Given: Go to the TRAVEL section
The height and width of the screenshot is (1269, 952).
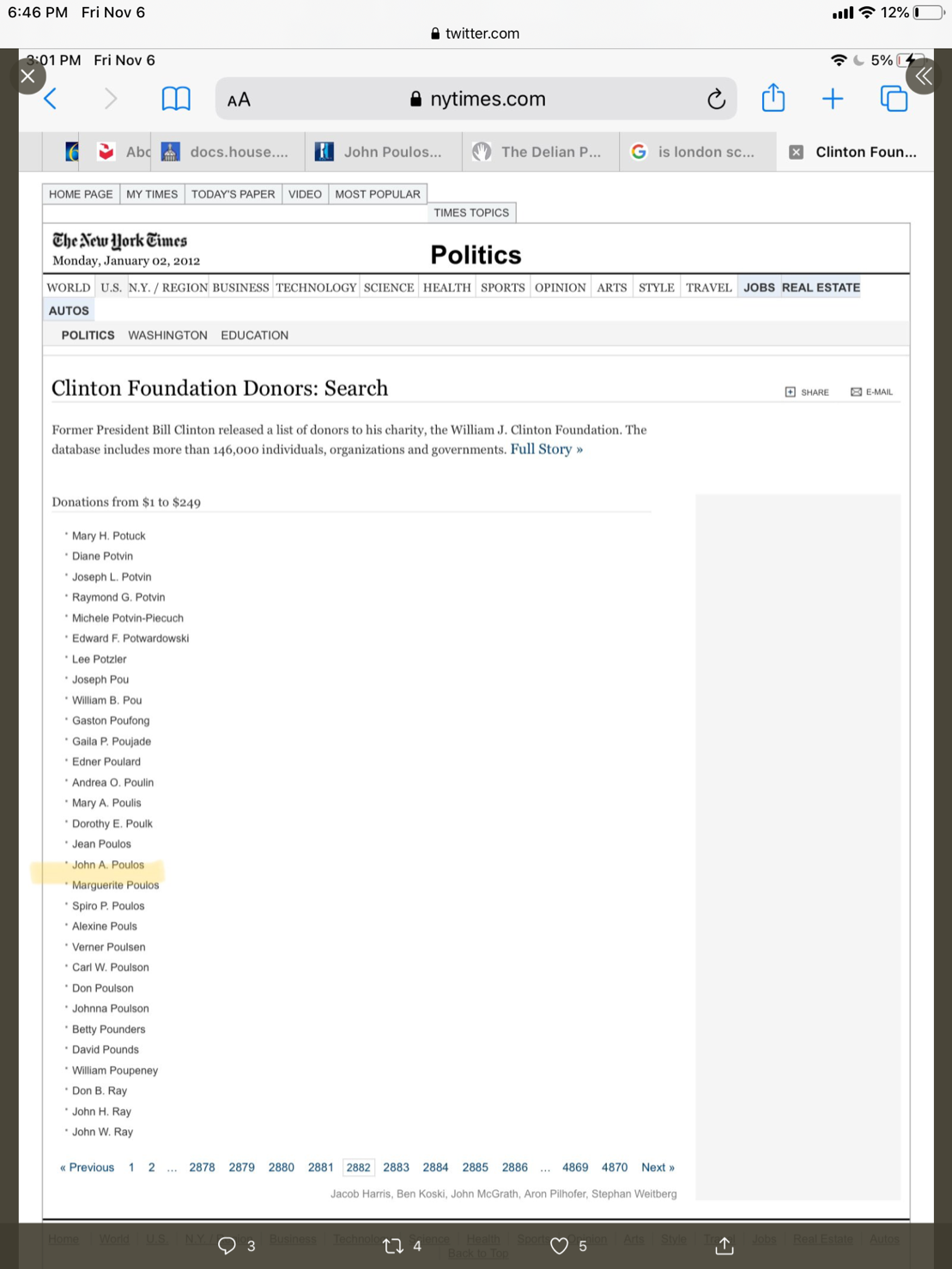Looking at the screenshot, I should 709,288.
